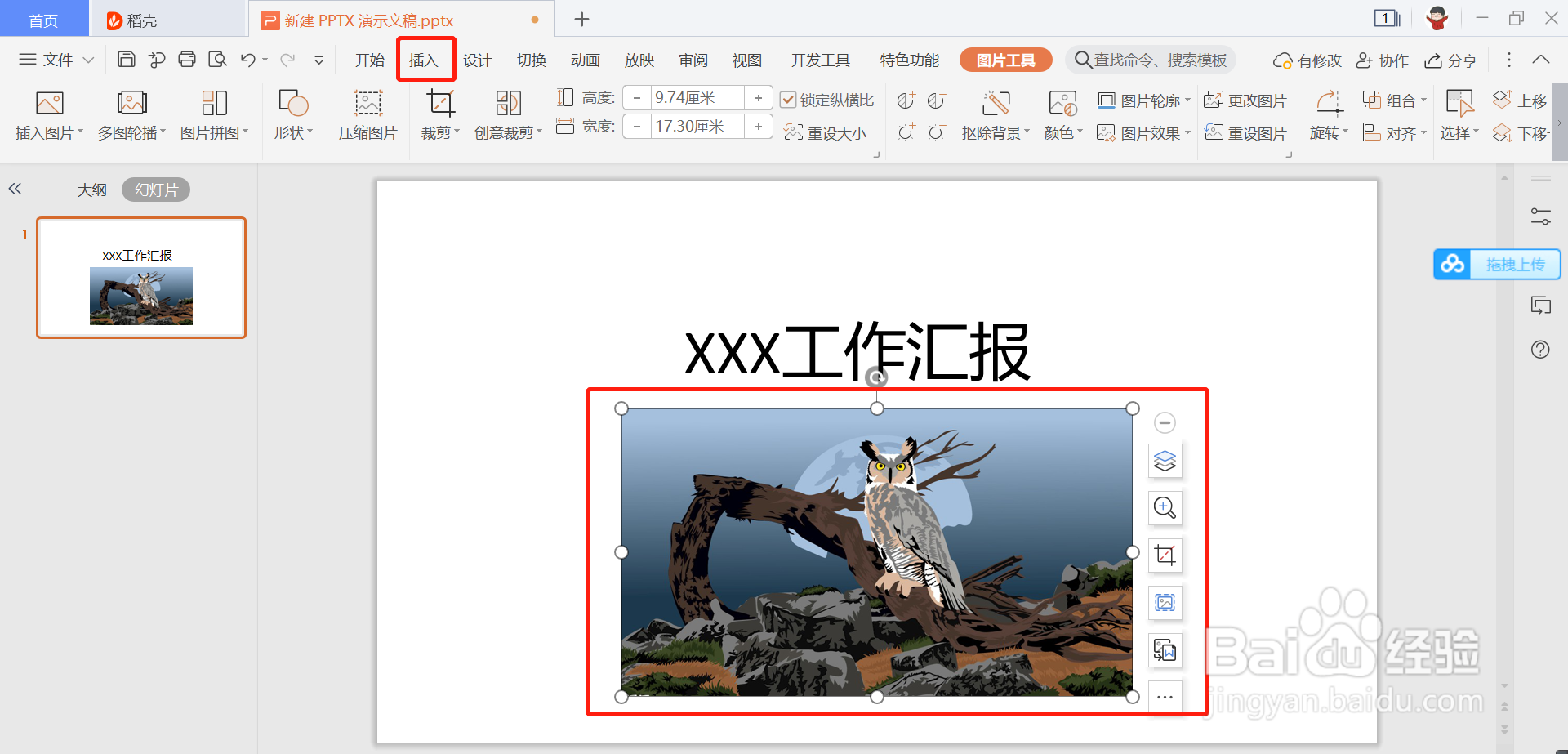Click the help question mark icon
The height and width of the screenshot is (754, 1568).
[x=1540, y=350]
